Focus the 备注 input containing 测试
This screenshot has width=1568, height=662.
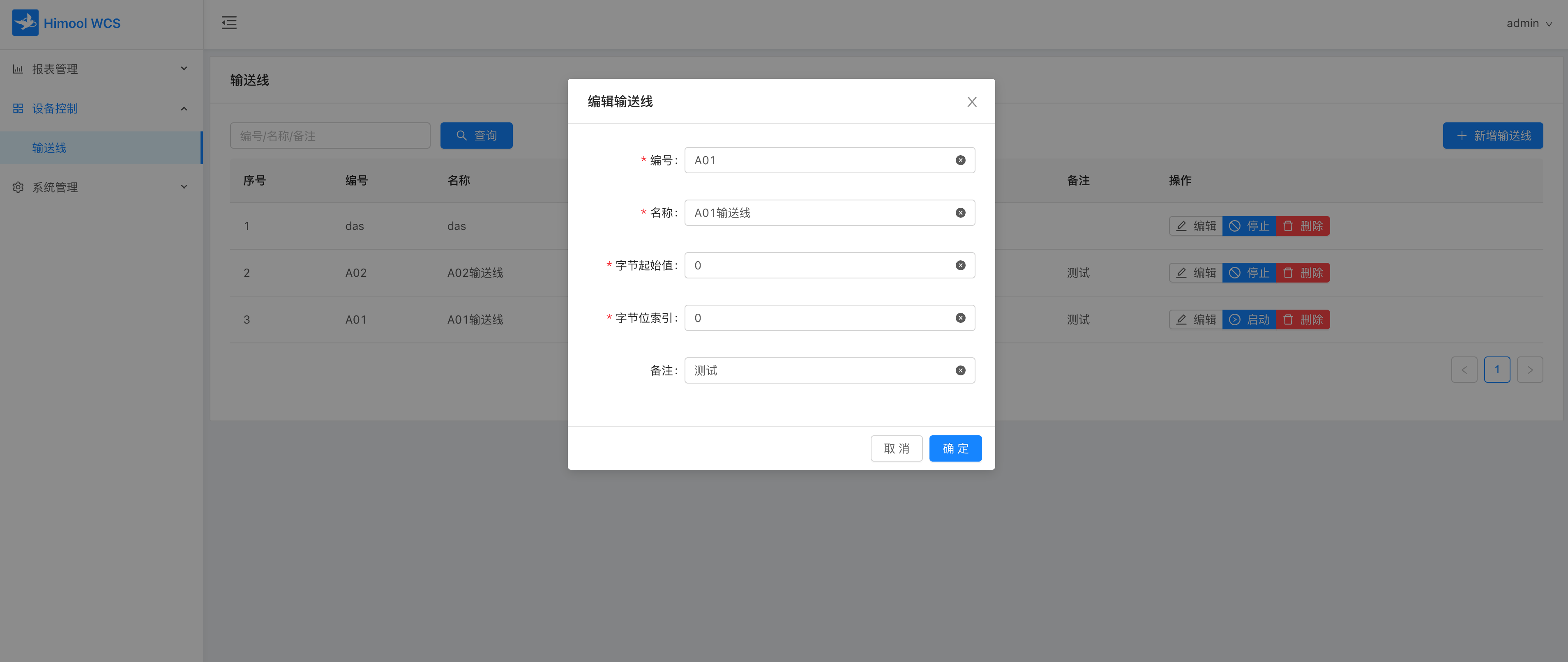pos(830,370)
